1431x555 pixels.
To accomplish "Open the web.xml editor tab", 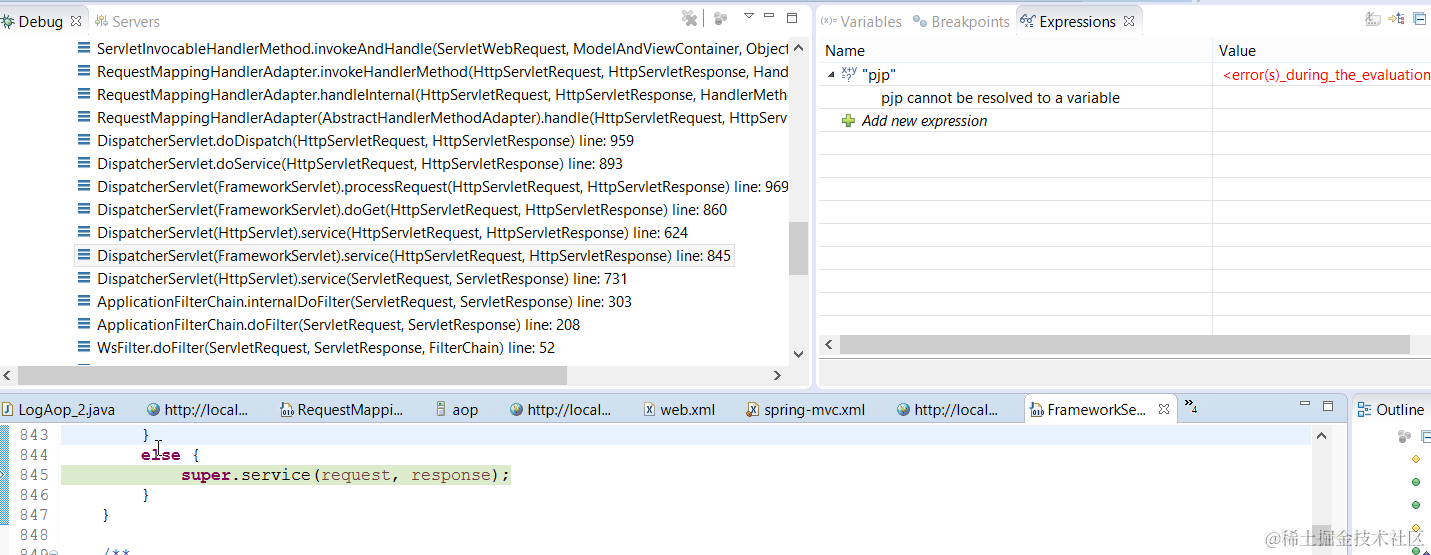I will 678,409.
